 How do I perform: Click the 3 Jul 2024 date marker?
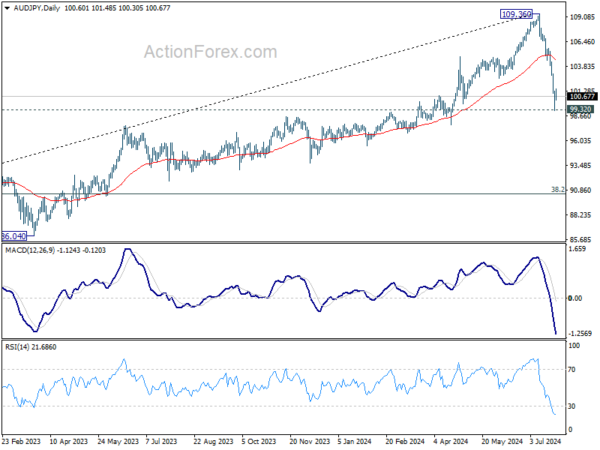[545, 441]
